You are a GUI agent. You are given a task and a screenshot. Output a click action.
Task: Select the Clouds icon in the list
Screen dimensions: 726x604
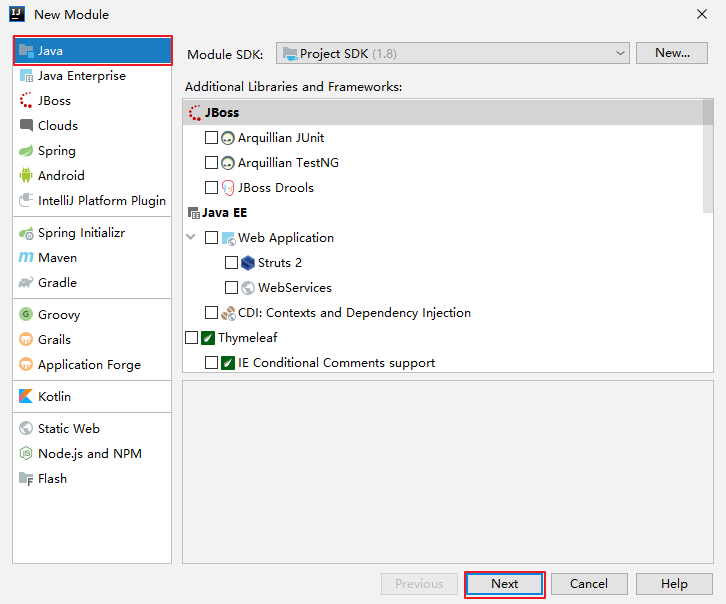[27, 126]
